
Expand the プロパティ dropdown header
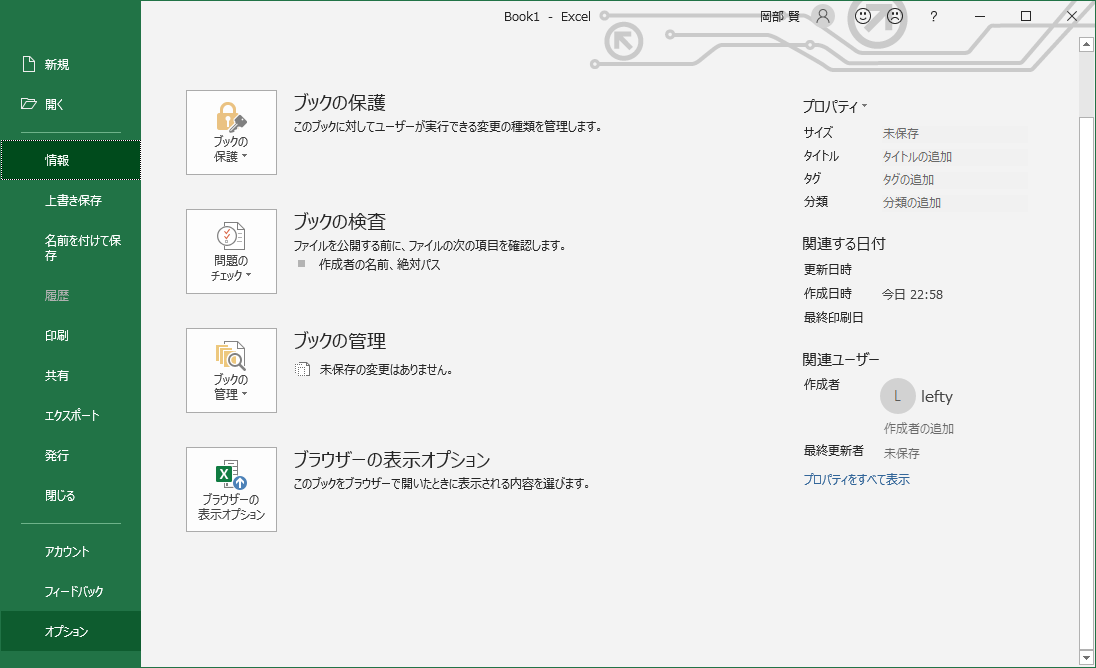pos(835,106)
